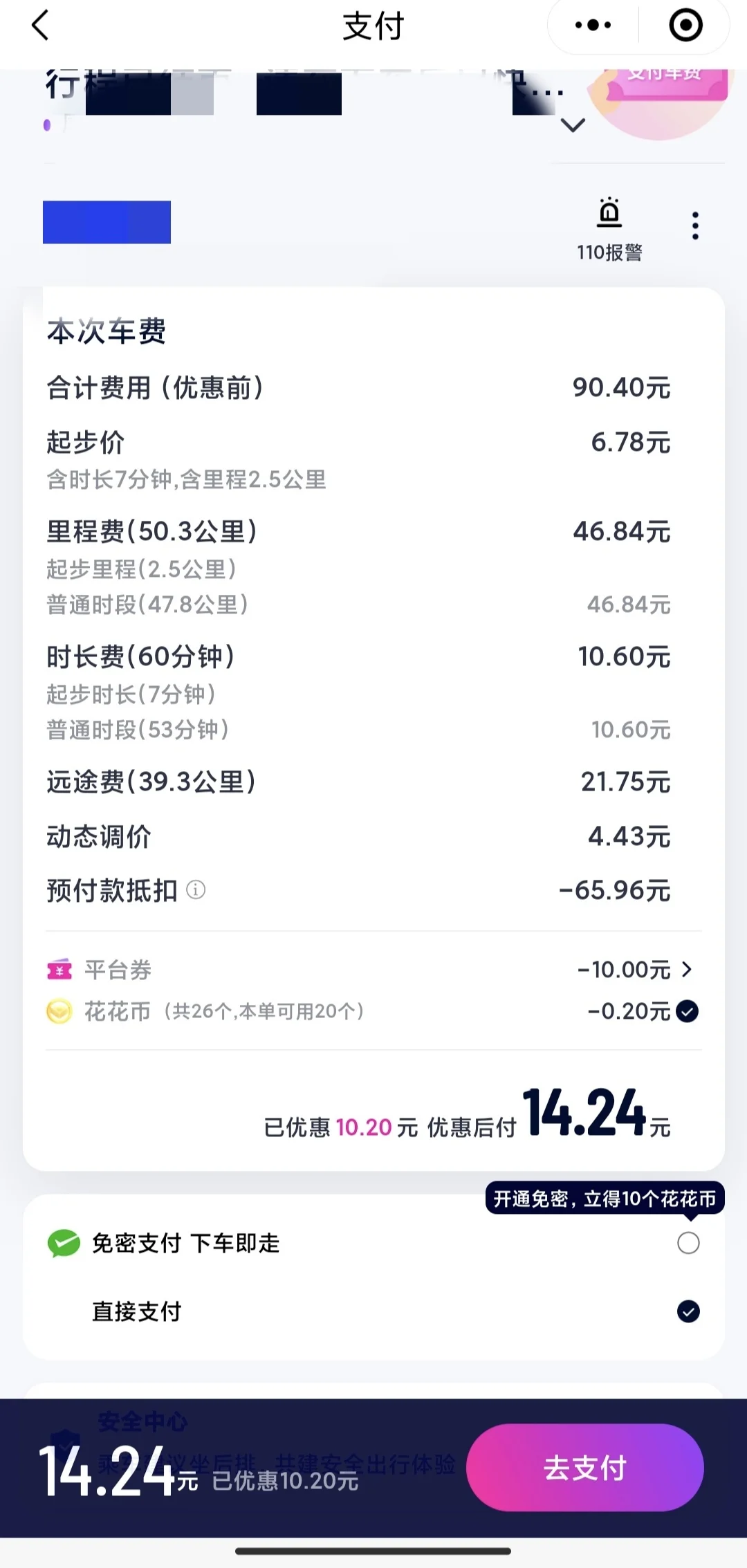Image resolution: width=747 pixels, height=1568 pixels.
Task: Select the 免密支付 radio option
Action: tap(688, 1243)
